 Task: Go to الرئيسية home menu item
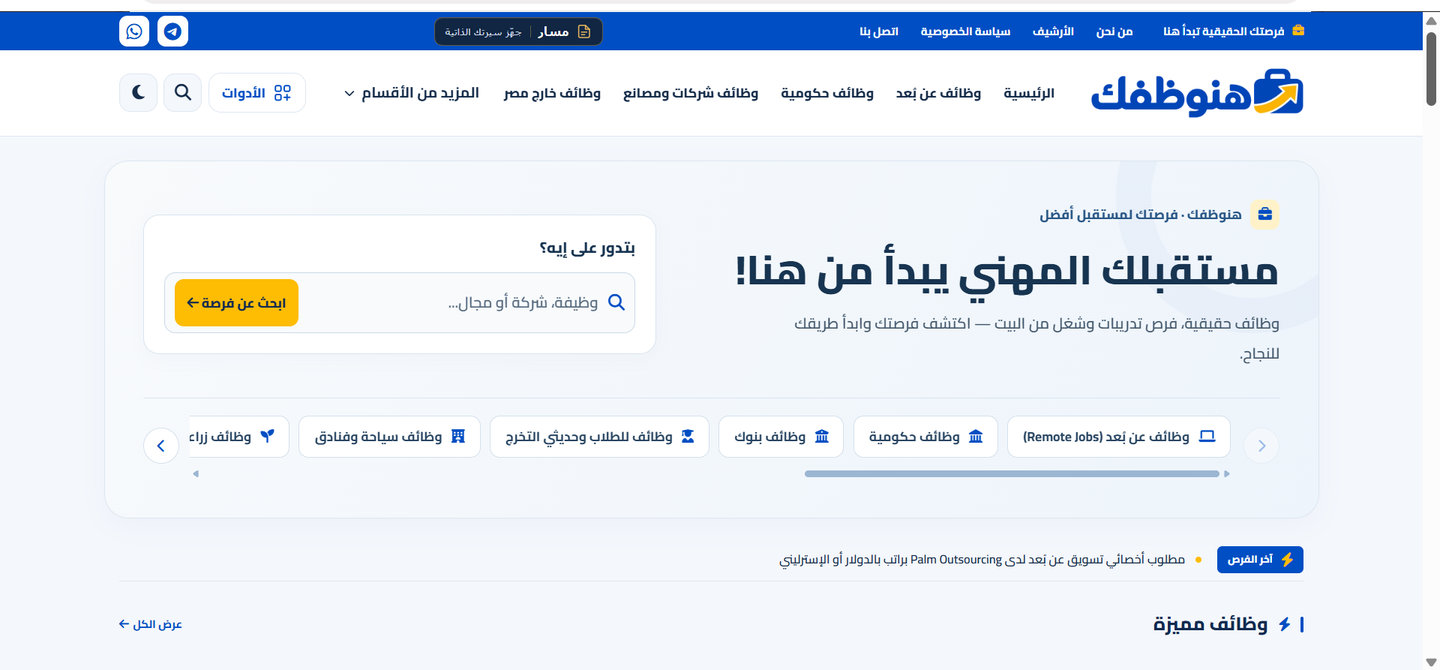point(1029,93)
